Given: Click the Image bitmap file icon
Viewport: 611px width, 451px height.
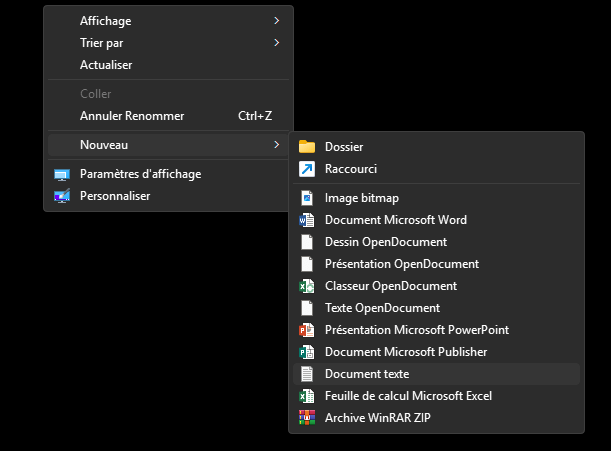Looking at the screenshot, I should point(307,198).
